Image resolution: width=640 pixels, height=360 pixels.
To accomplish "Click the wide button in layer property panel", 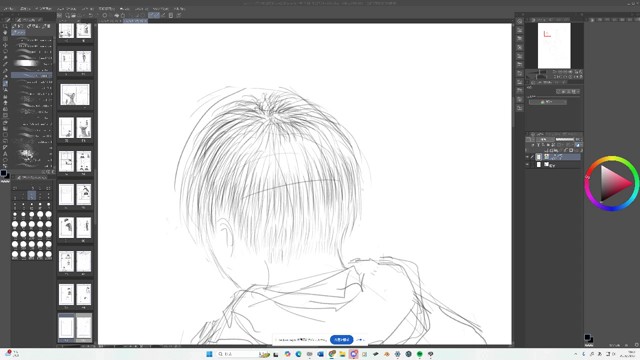I will tap(548, 102).
